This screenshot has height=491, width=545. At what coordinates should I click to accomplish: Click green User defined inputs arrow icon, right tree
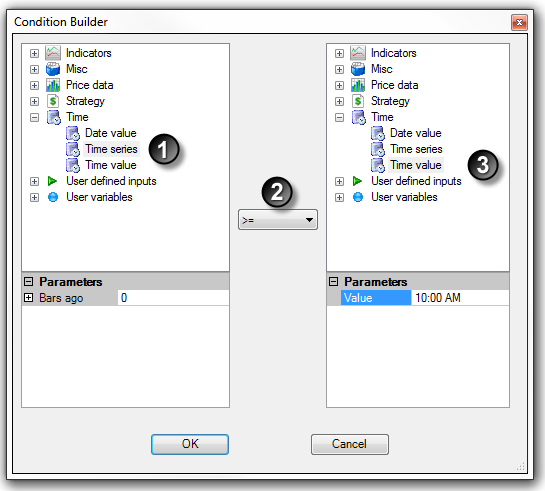point(357,181)
